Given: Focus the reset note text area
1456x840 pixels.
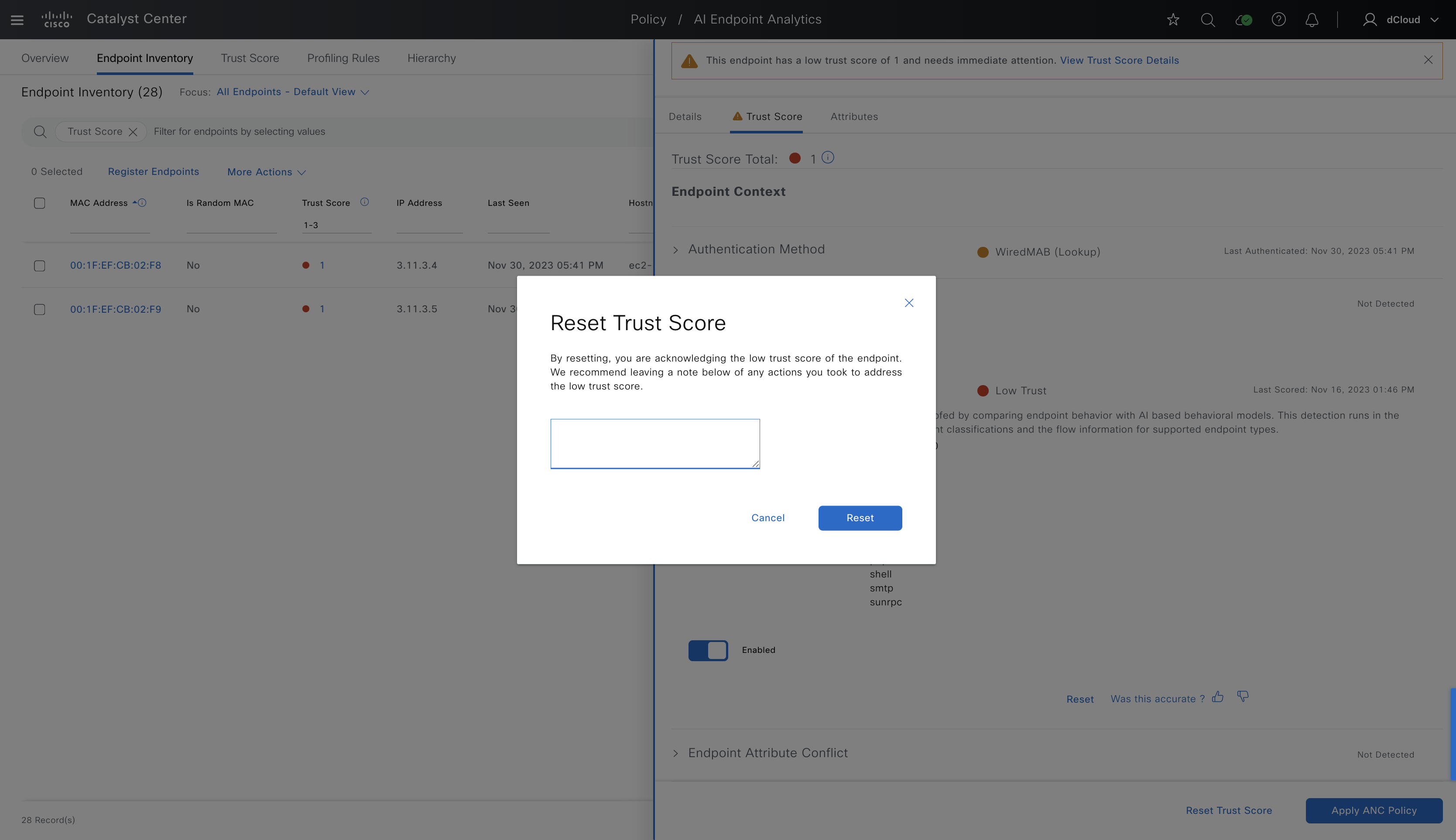Looking at the screenshot, I should click(x=655, y=444).
